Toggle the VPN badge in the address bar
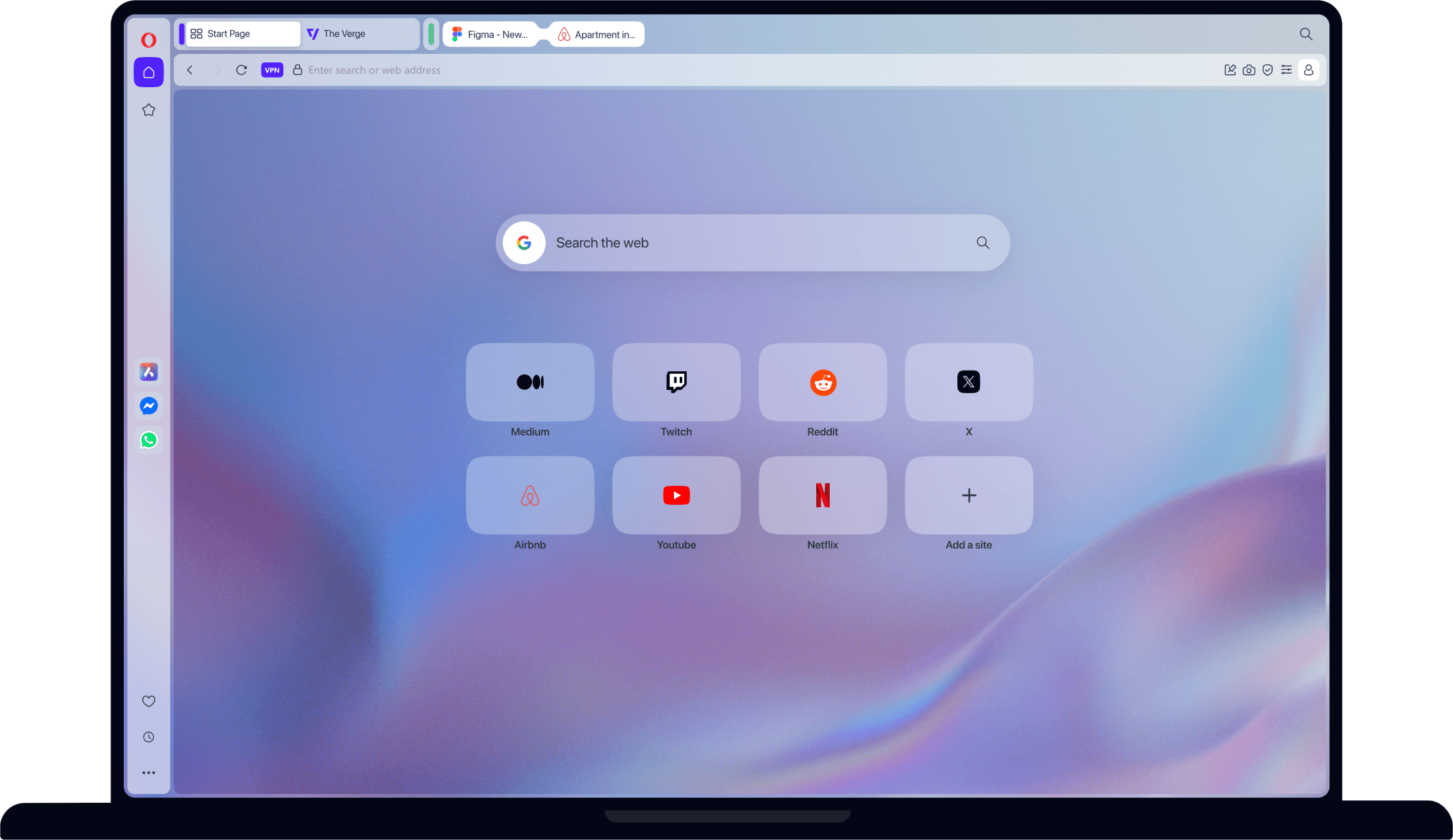 point(272,70)
